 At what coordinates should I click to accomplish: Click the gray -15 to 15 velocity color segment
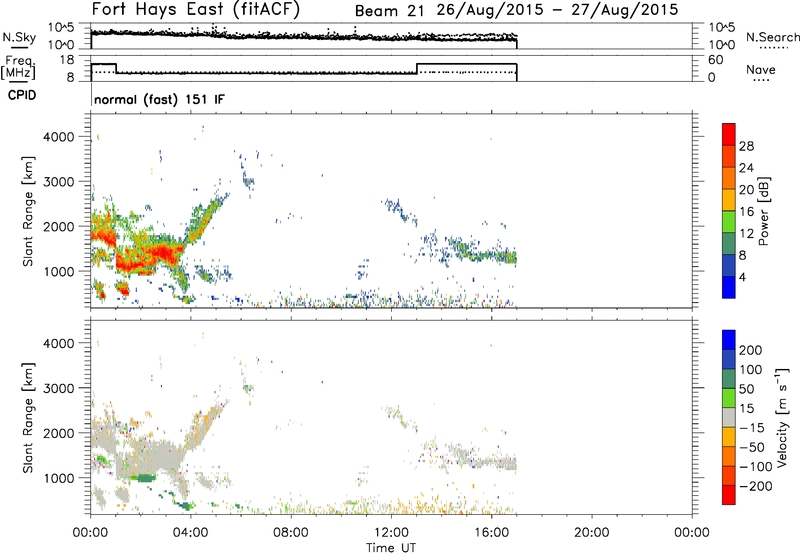pyautogui.click(x=729, y=417)
